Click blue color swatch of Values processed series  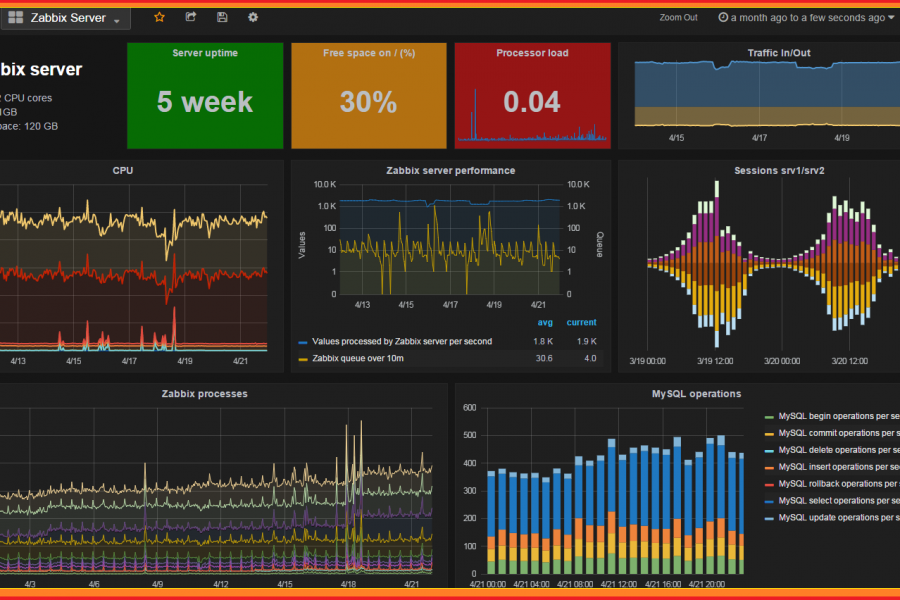click(x=303, y=342)
